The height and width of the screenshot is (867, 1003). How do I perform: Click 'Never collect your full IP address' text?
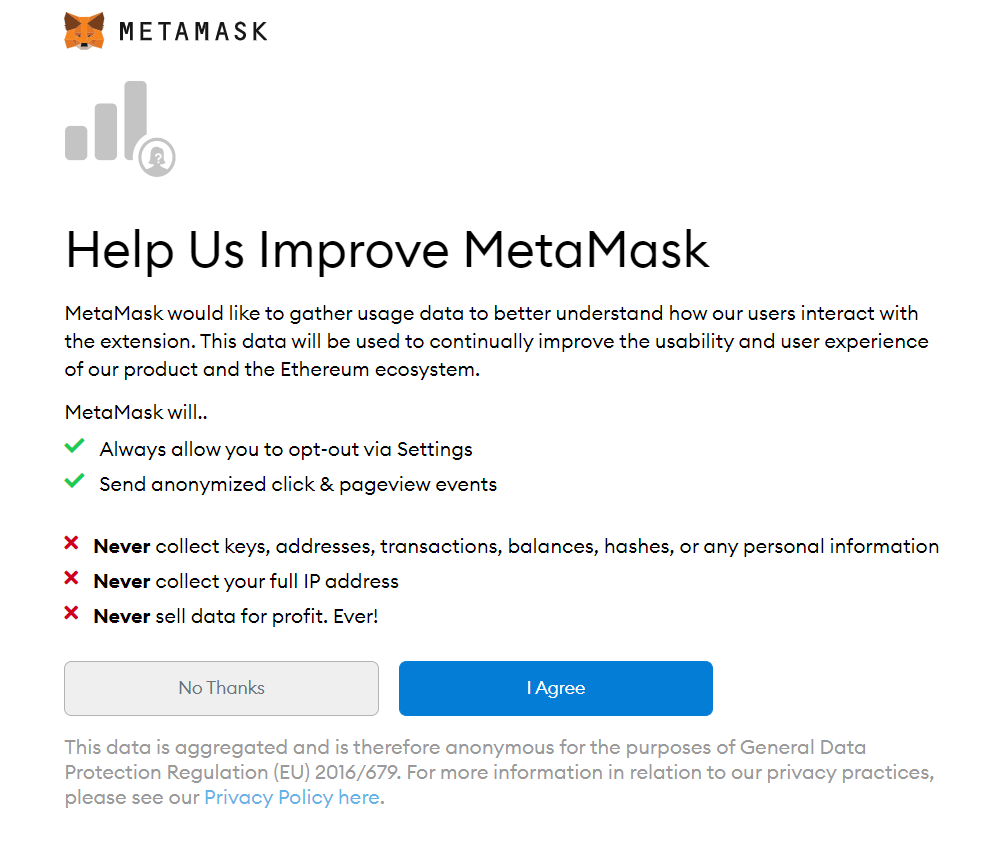(246, 582)
